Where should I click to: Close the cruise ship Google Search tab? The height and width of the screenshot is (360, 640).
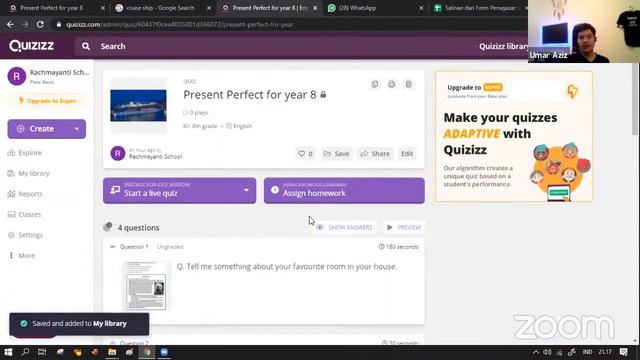click(209, 8)
